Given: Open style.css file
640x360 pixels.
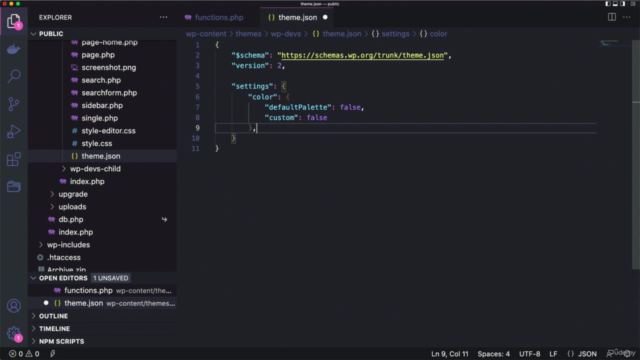Looking at the screenshot, I should (97, 144).
